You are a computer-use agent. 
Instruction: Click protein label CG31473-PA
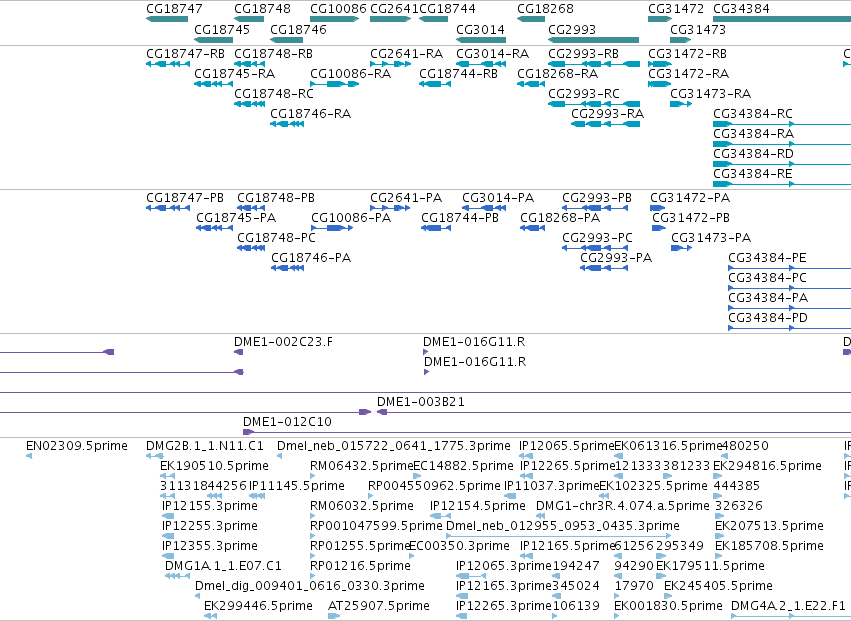pos(711,238)
